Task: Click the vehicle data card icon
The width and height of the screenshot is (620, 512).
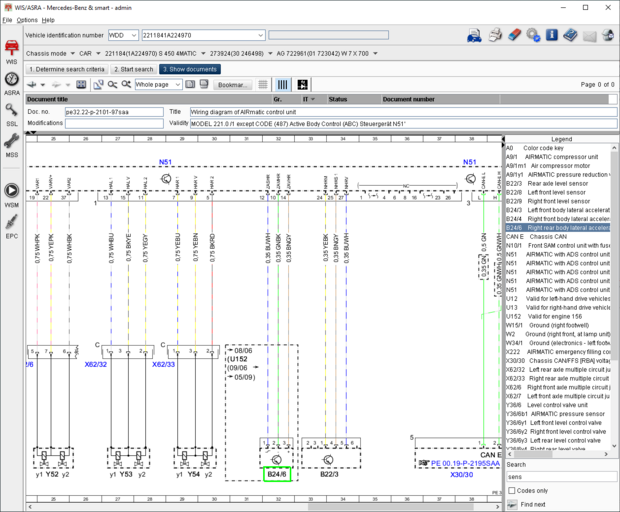Action: [474, 36]
